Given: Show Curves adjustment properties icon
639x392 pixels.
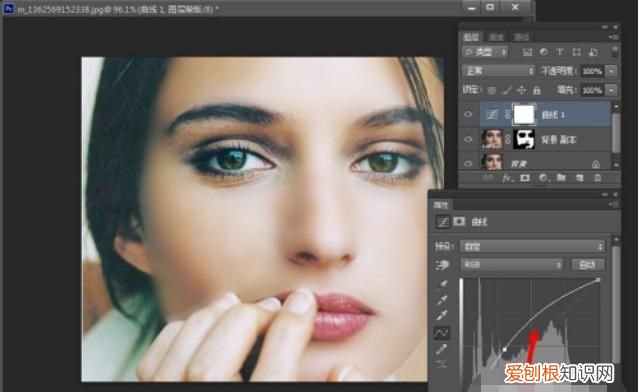Looking at the screenshot, I should (x=443, y=222).
